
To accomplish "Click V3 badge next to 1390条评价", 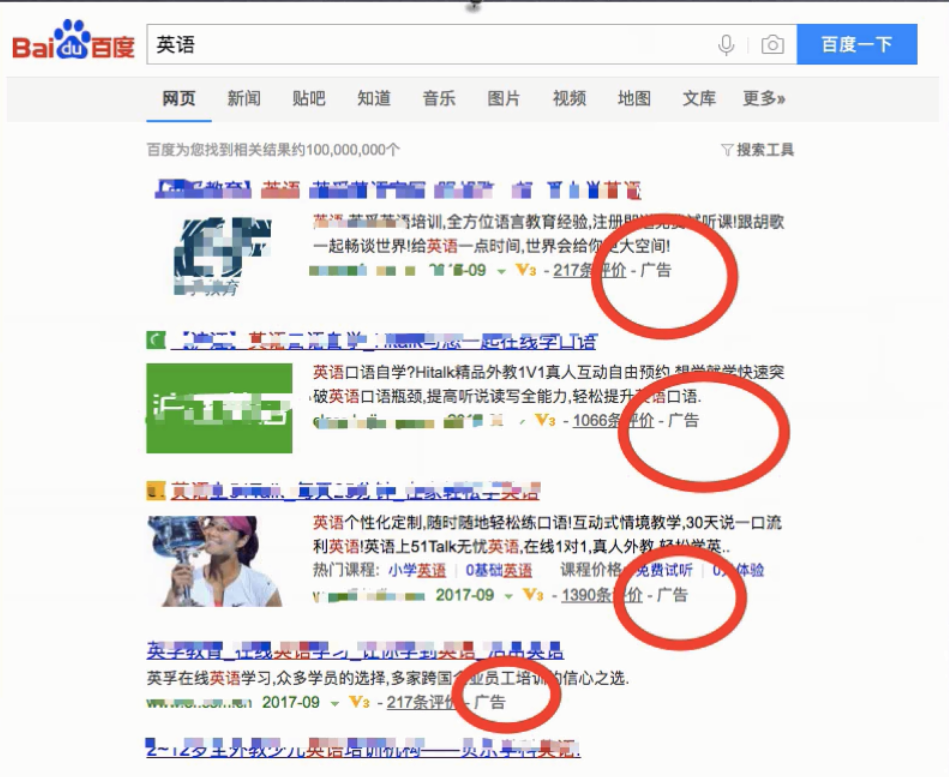I will [x=533, y=595].
